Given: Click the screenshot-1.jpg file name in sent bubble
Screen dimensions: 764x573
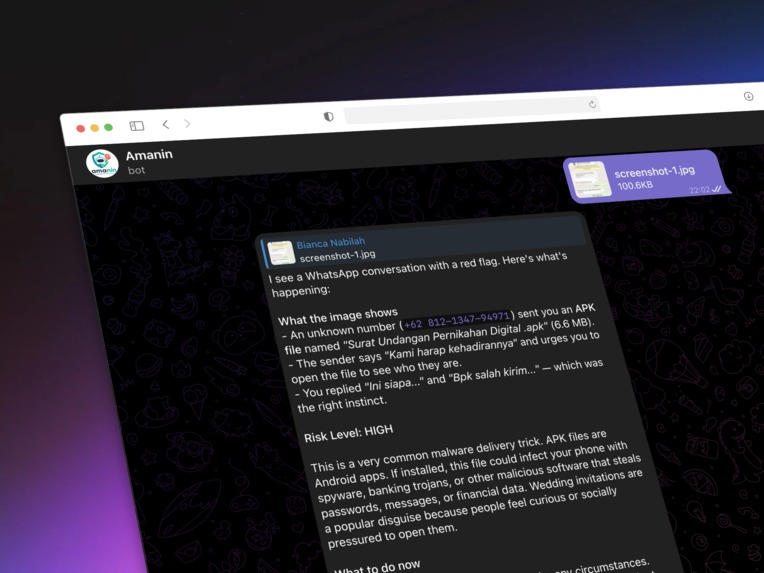Looking at the screenshot, I should (654, 172).
